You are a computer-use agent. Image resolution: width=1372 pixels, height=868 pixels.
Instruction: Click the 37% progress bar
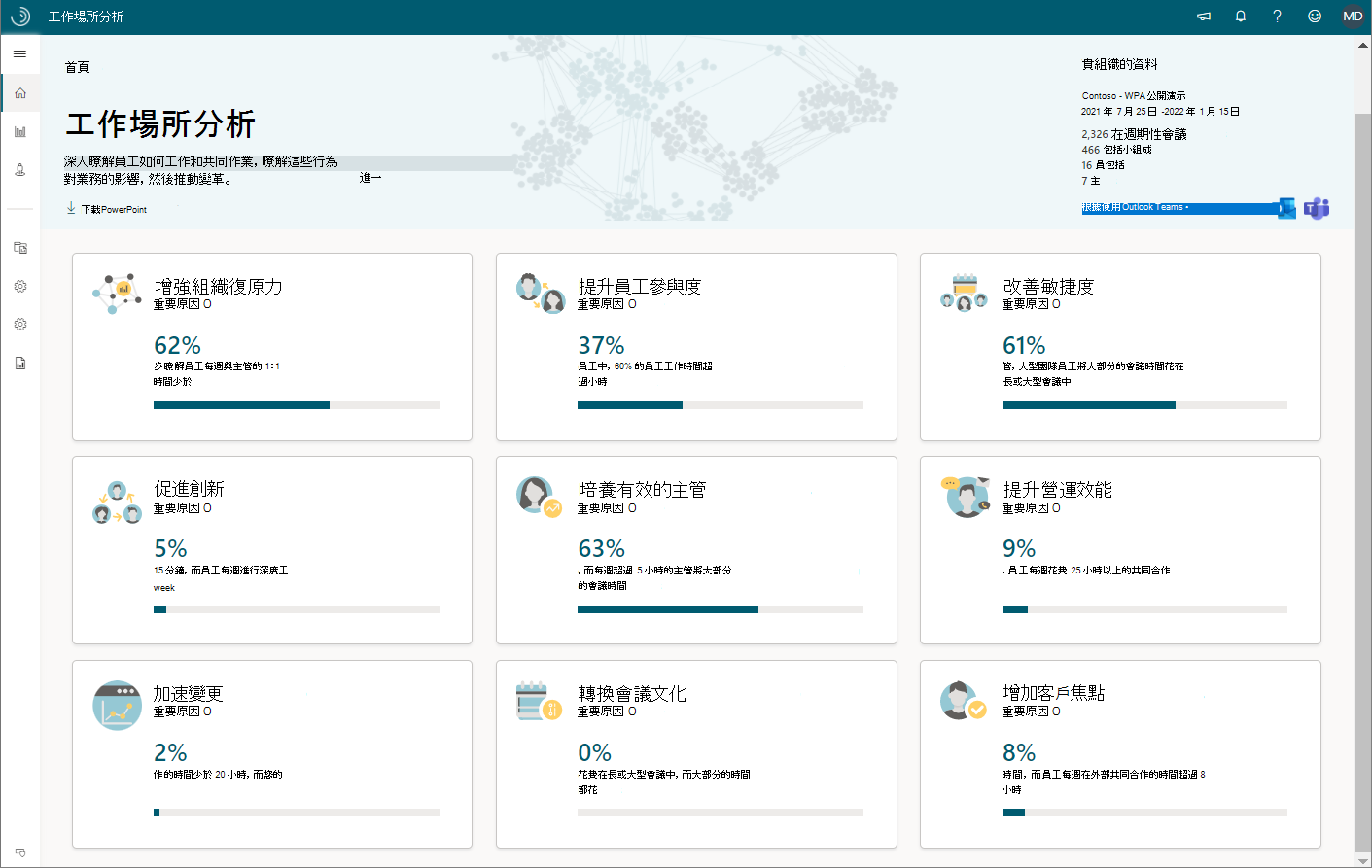pyautogui.click(x=721, y=405)
